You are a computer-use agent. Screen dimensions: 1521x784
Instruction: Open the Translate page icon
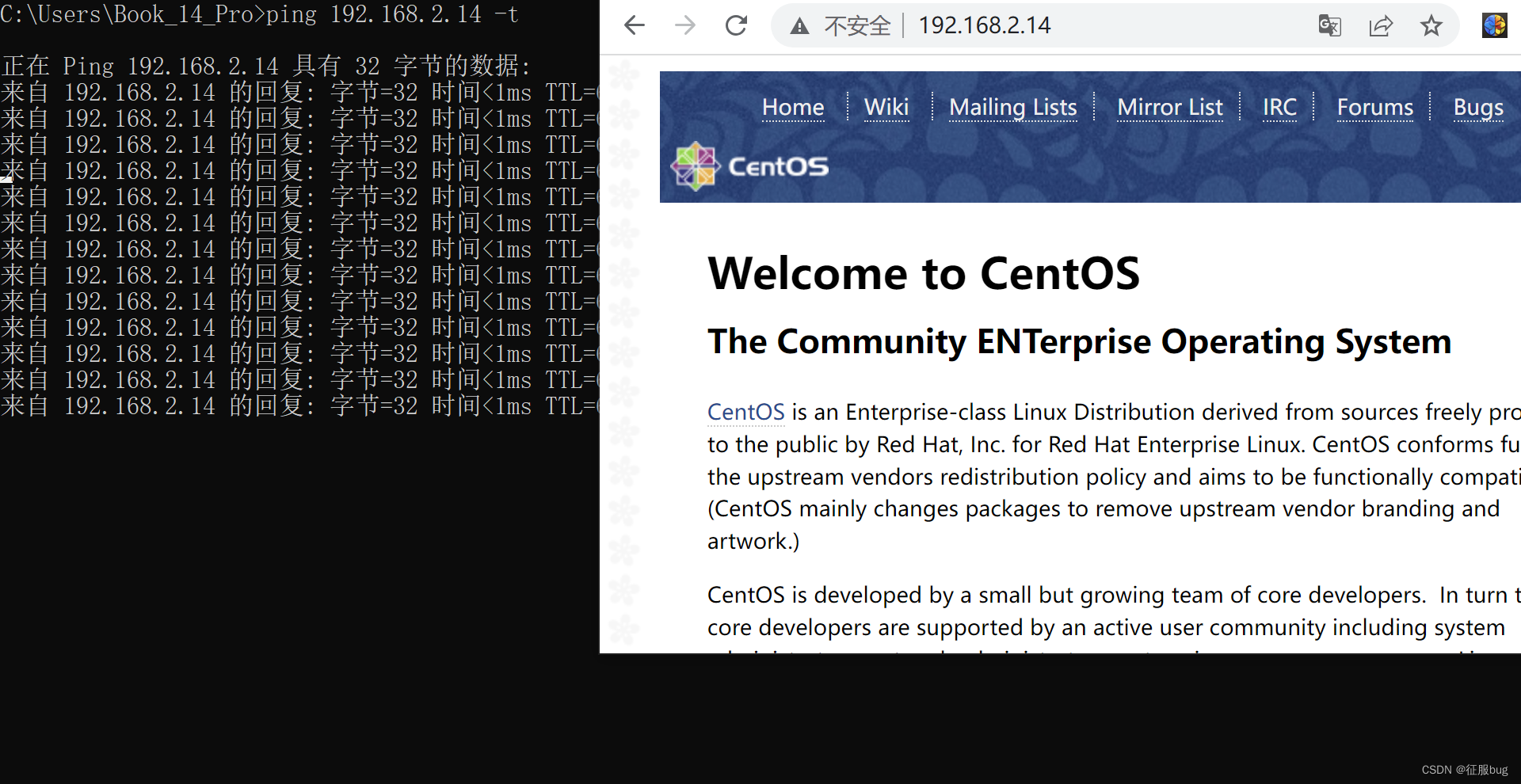(x=1329, y=26)
